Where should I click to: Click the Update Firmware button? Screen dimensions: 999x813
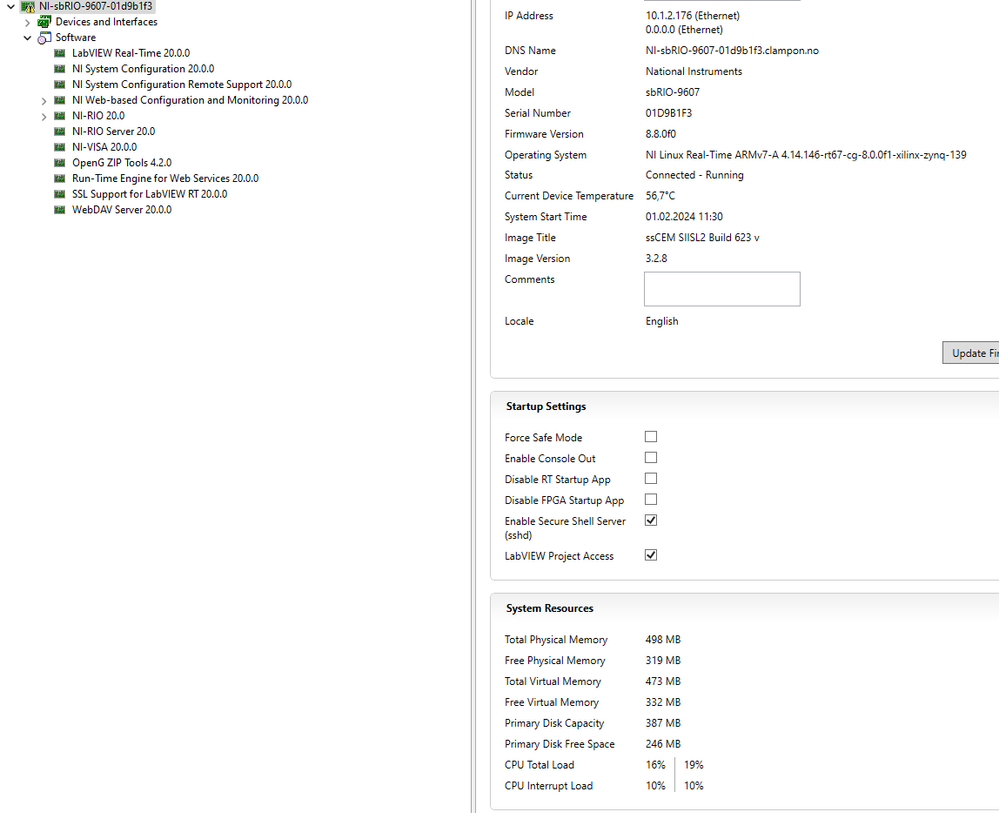pos(970,353)
